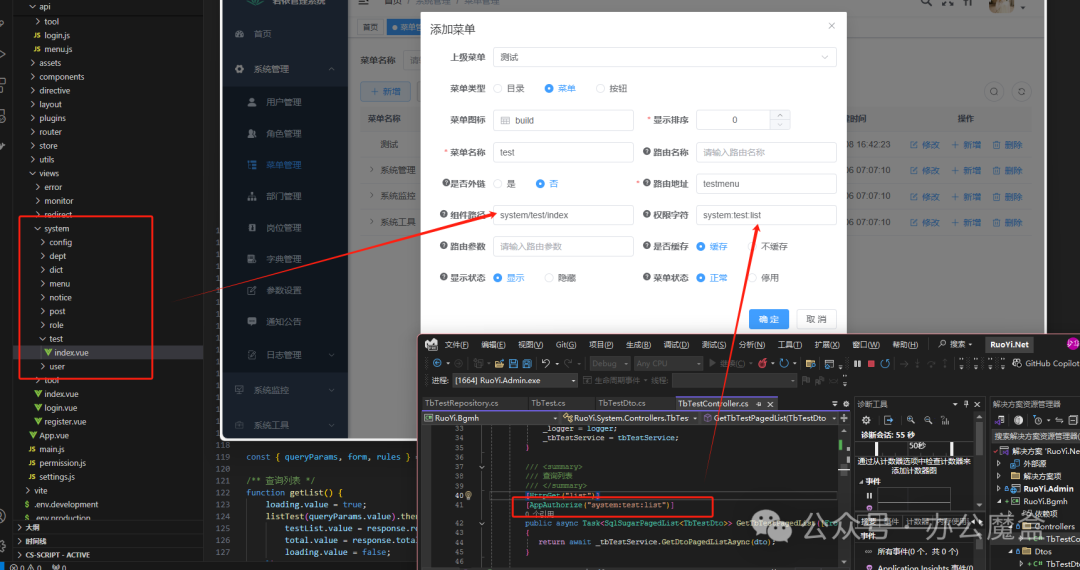Open the process RuoYi.Admin.exe dropdown
Image resolution: width=1080 pixels, height=570 pixels.
pos(515,380)
